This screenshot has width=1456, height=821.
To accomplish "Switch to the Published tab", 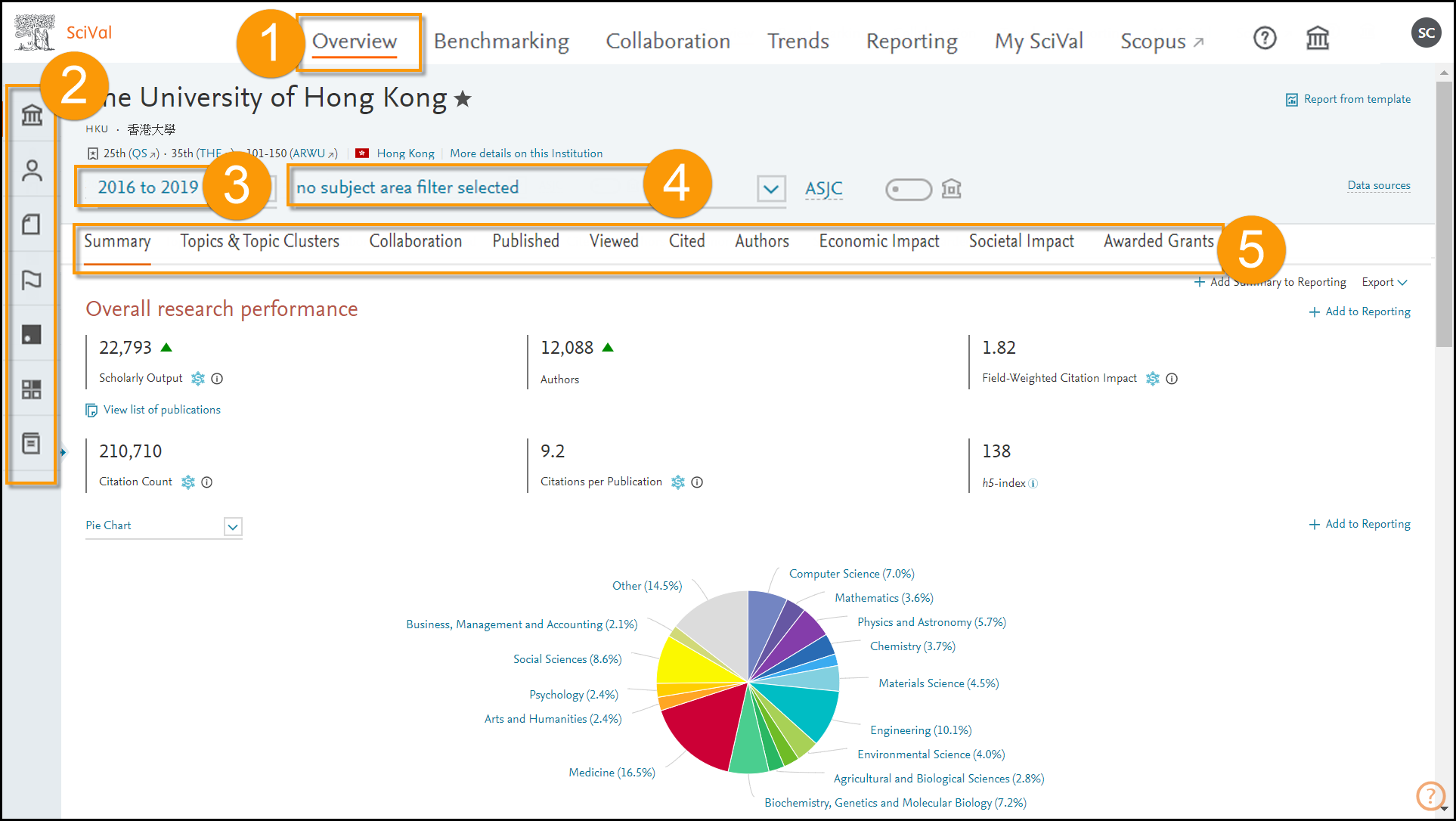I will (x=526, y=242).
